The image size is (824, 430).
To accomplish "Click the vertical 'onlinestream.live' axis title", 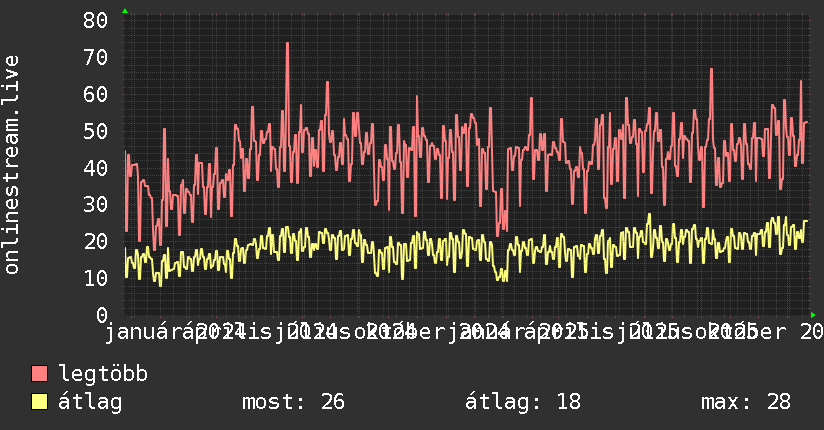I will 12,165.
